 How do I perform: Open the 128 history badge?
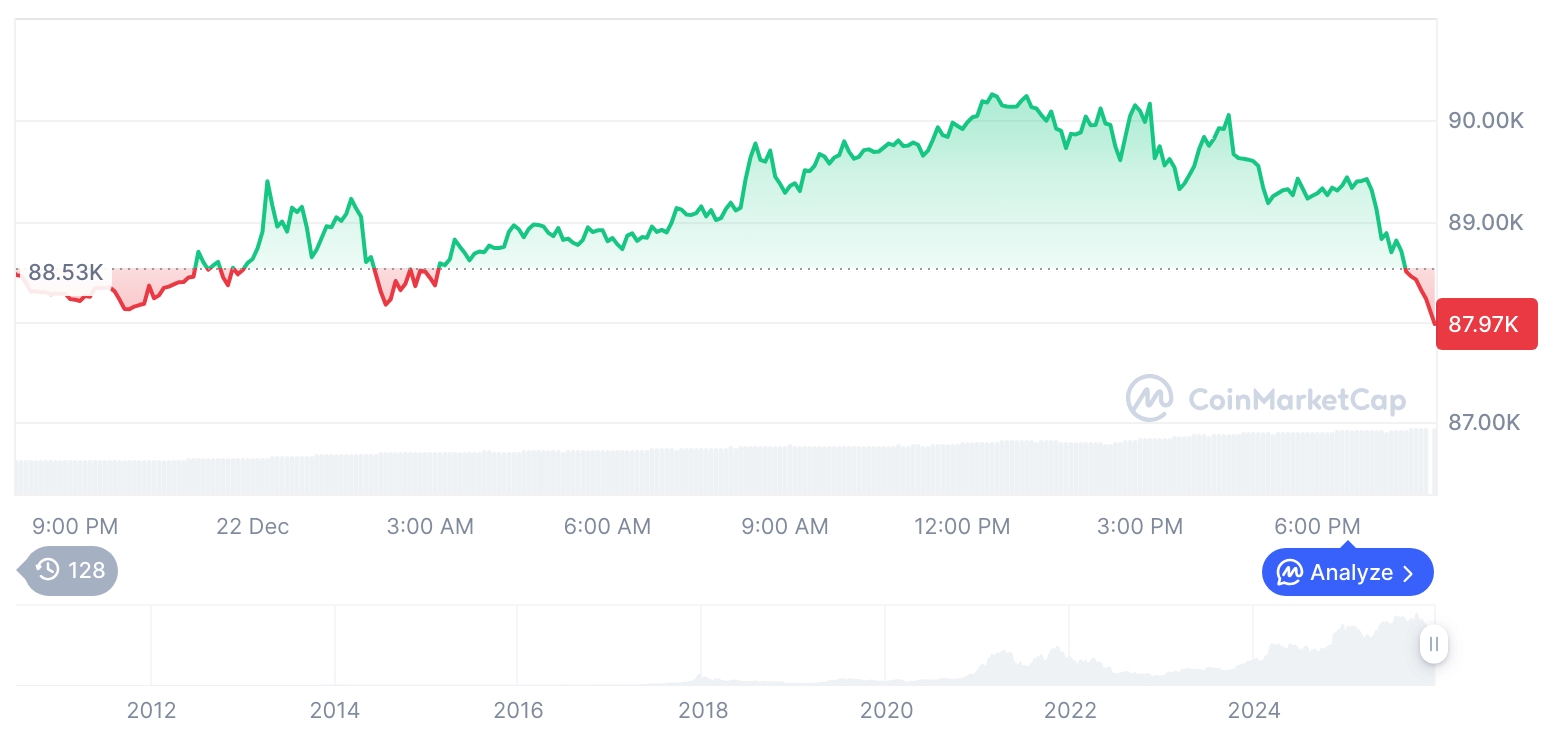70,571
